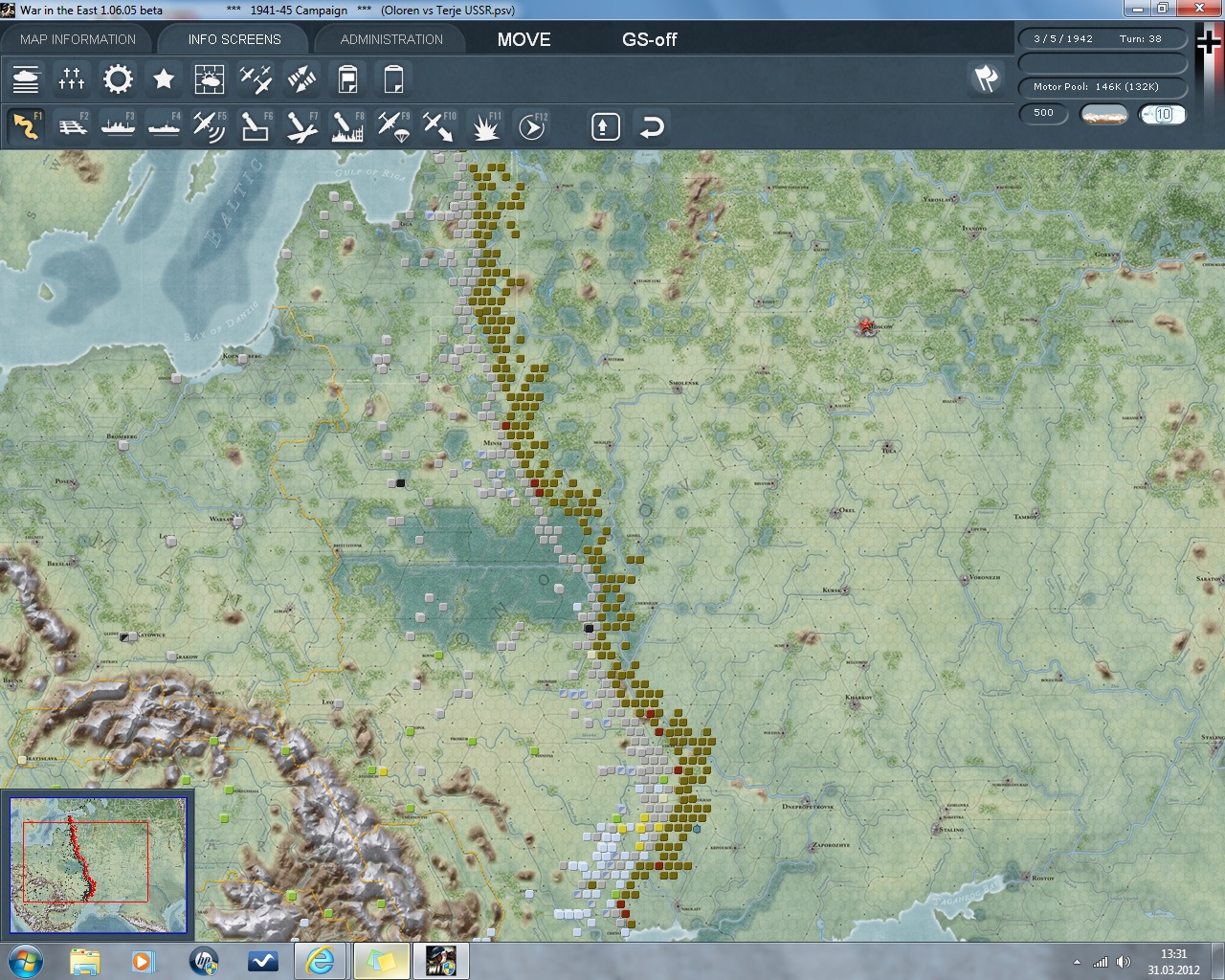
Task: Open the reinforcement arrows icon
Action: coord(301,78)
